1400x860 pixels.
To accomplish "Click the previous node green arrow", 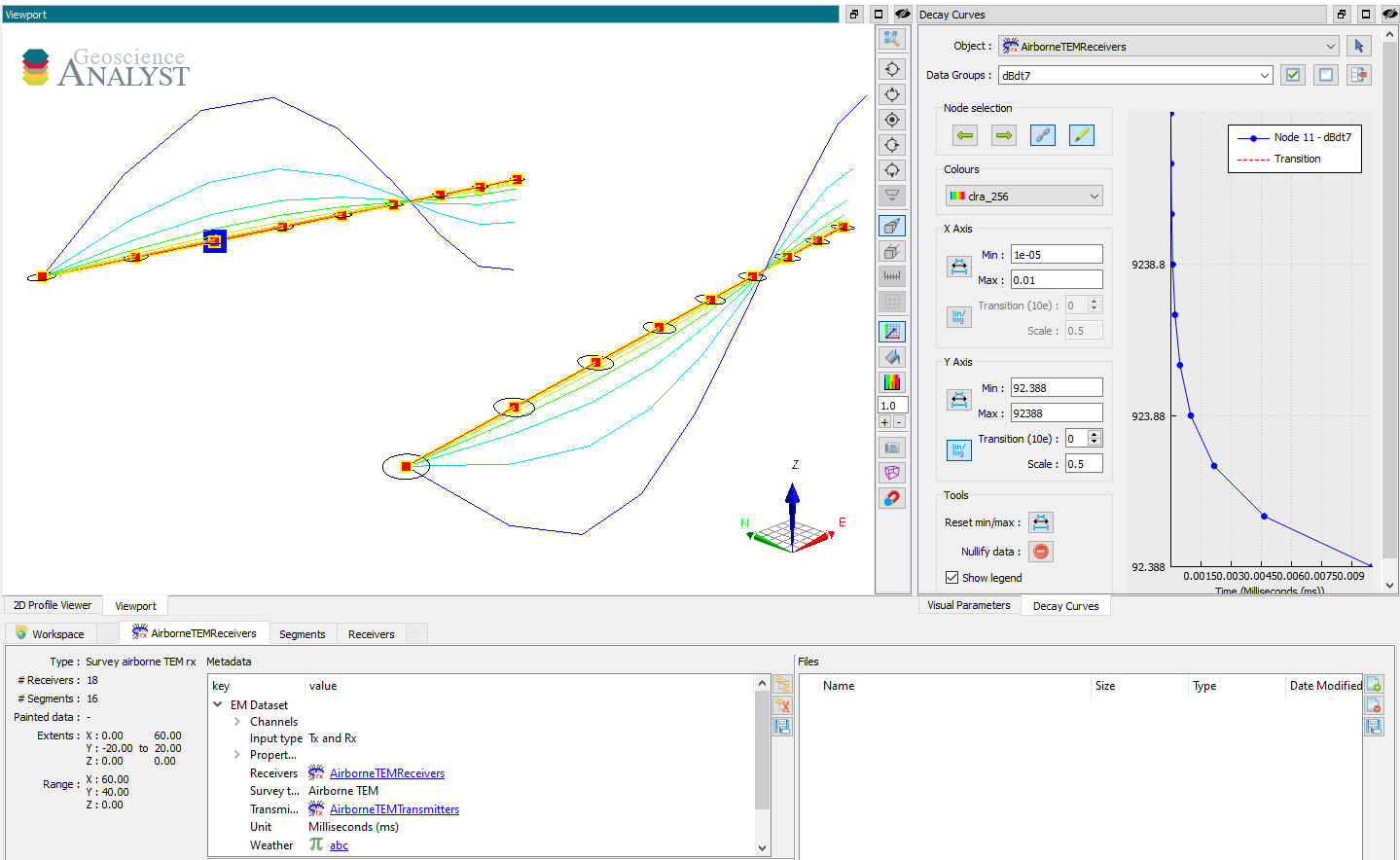I will click(x=965, y=135).
